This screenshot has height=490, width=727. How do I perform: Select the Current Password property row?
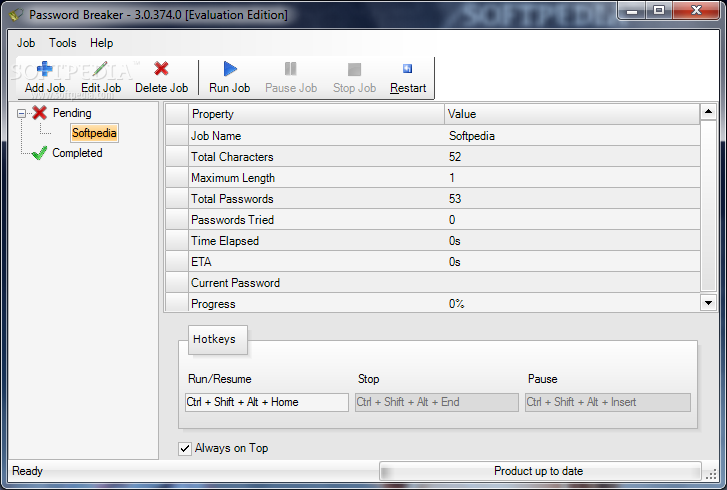coord(433,283)
